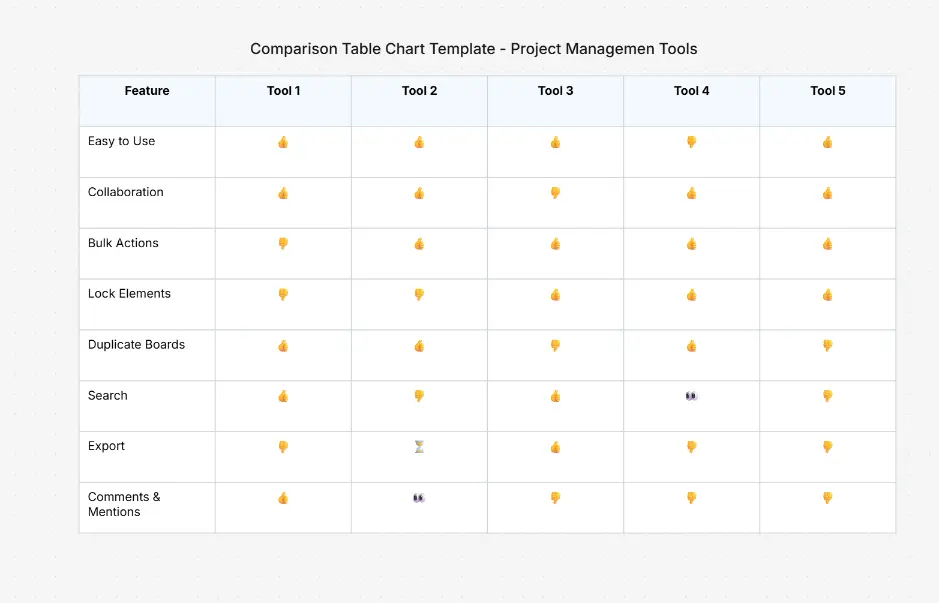
Task: Click thumbs-down icon for Tool 4 Easy to Use
Action: [691, 142]
